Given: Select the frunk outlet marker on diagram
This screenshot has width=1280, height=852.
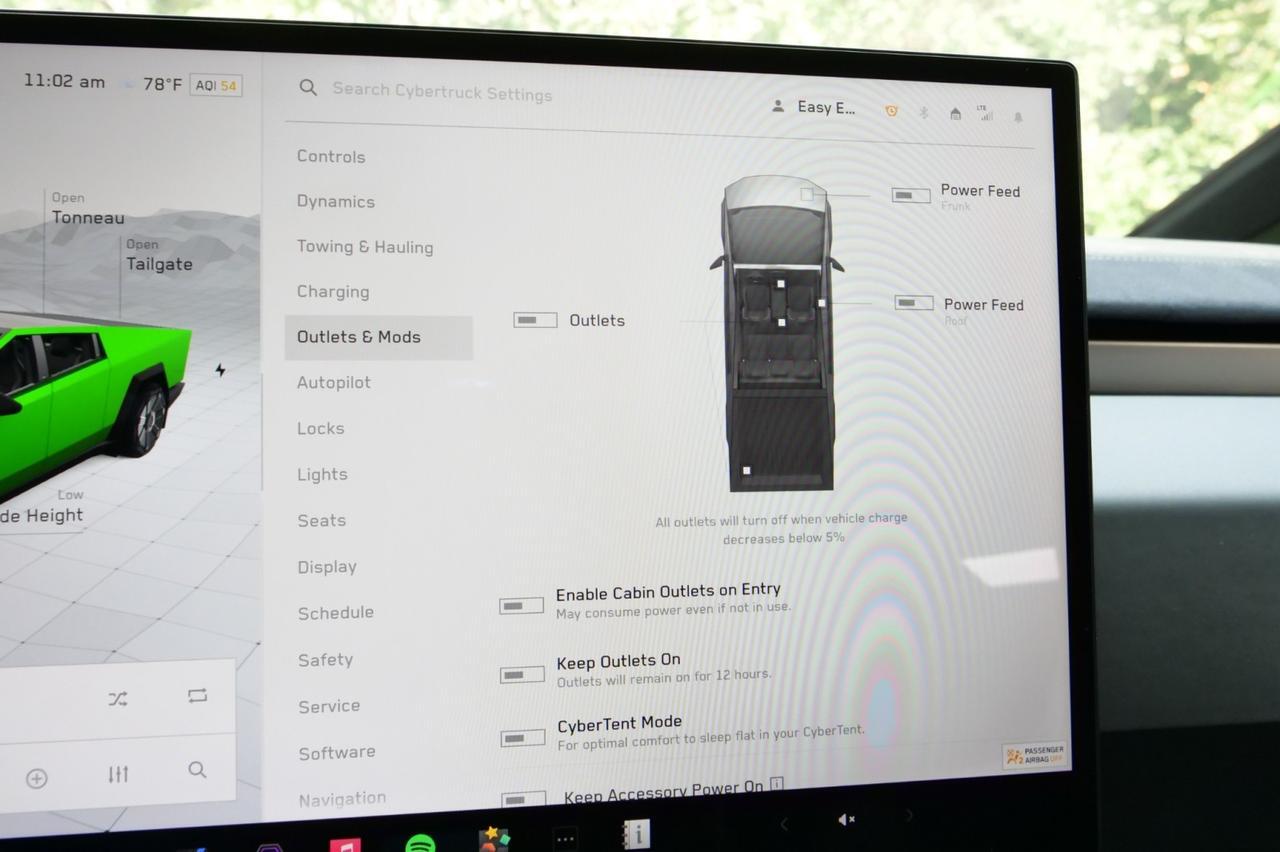Looking at the screenshot, I should [806, 194].
